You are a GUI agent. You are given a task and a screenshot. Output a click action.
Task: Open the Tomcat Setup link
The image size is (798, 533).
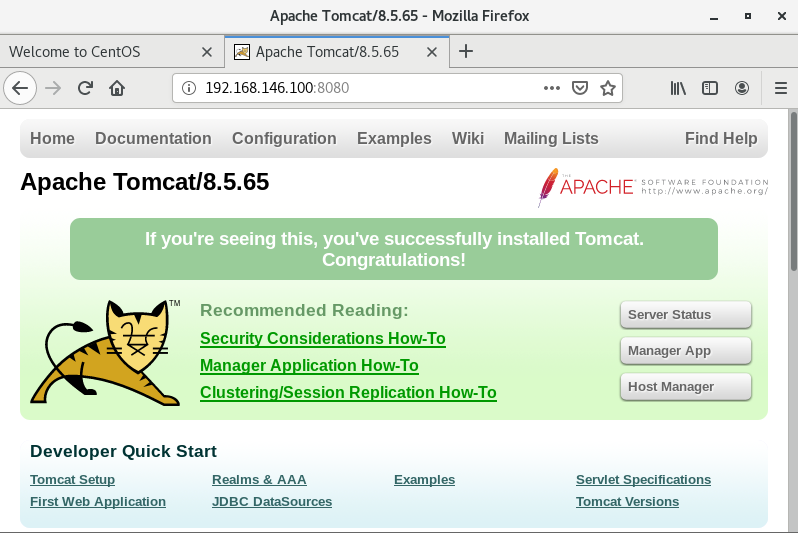click(x=72, y=480)
